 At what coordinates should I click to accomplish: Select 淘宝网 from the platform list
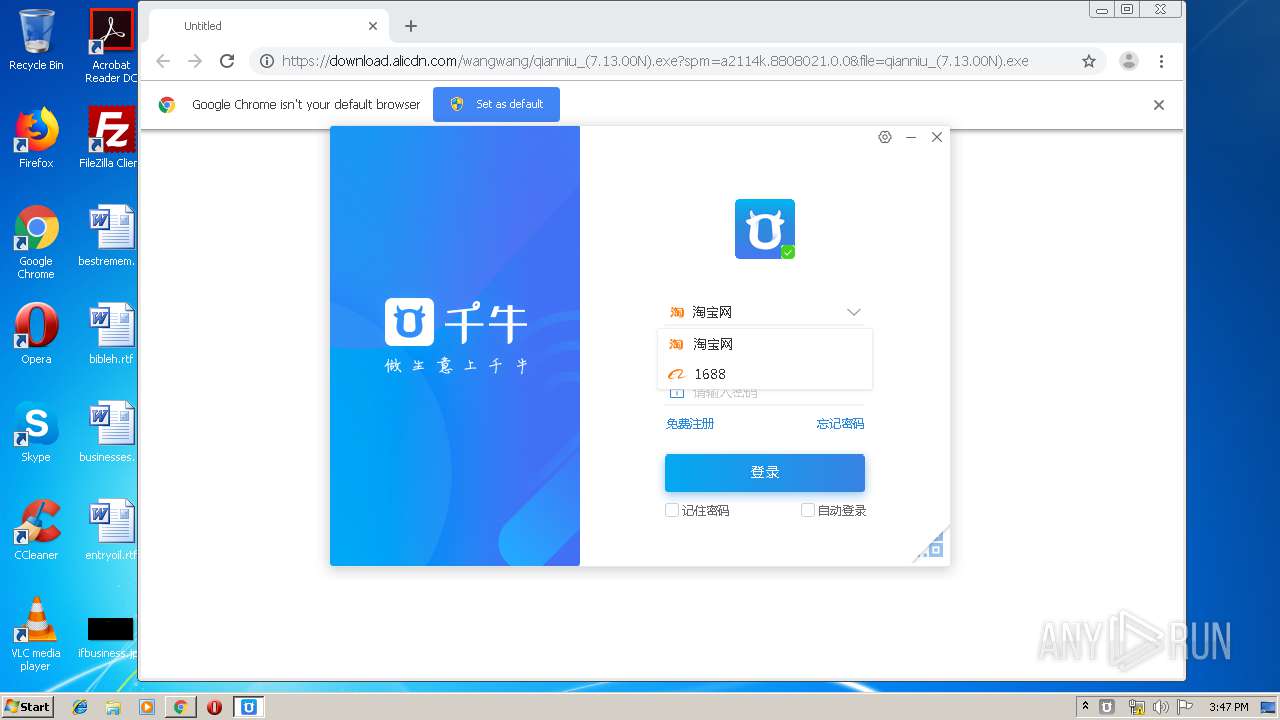click(x=765, y=344)
